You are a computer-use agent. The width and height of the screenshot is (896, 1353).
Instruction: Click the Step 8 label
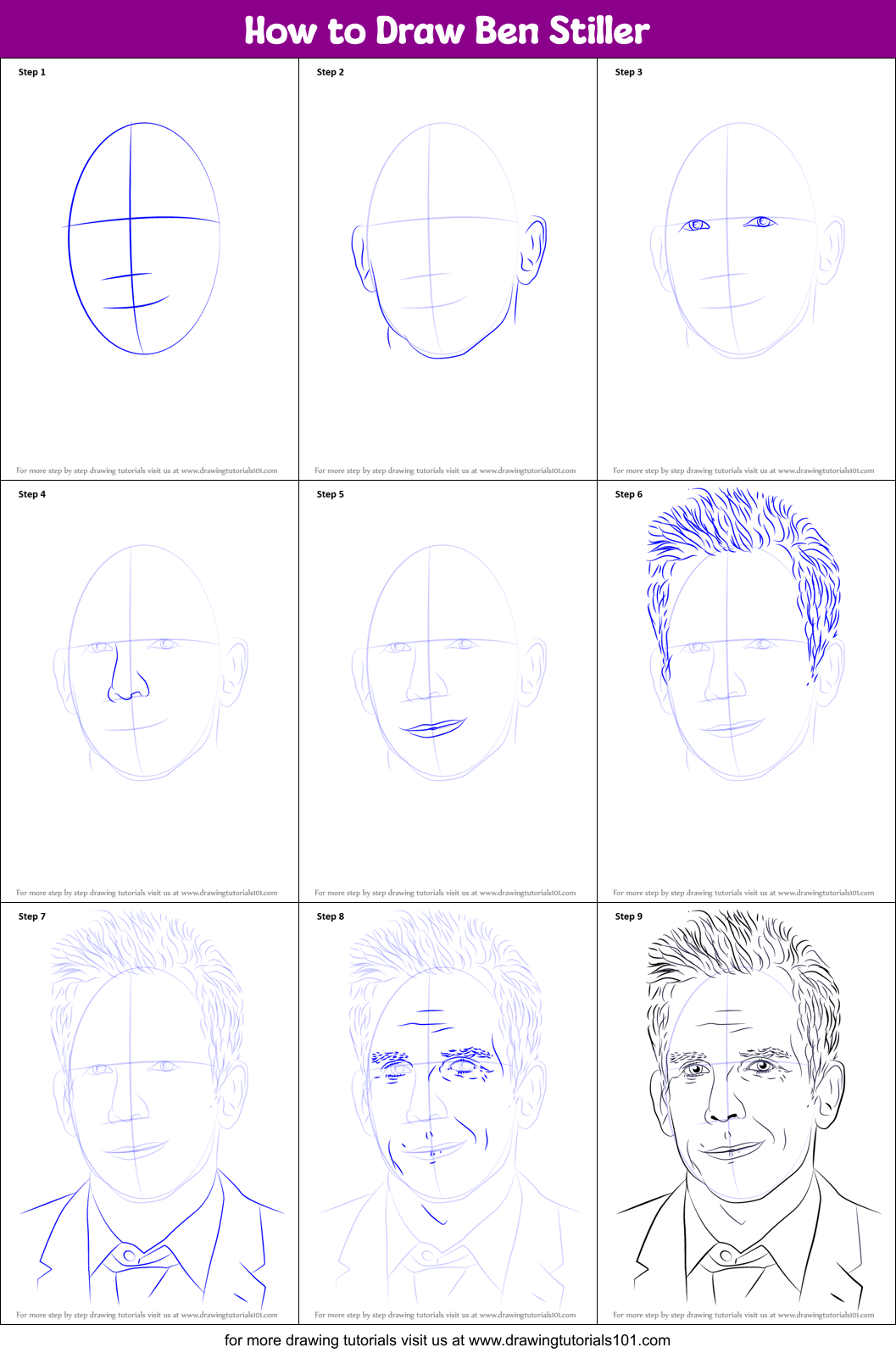pyautogui.click(x=331, y=916)
